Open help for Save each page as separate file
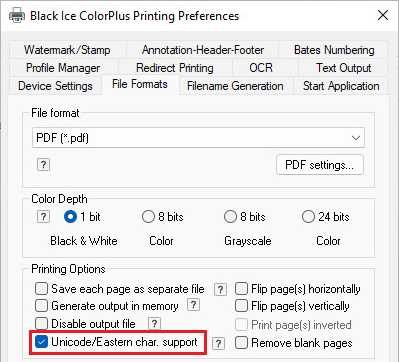 (220, 289)
